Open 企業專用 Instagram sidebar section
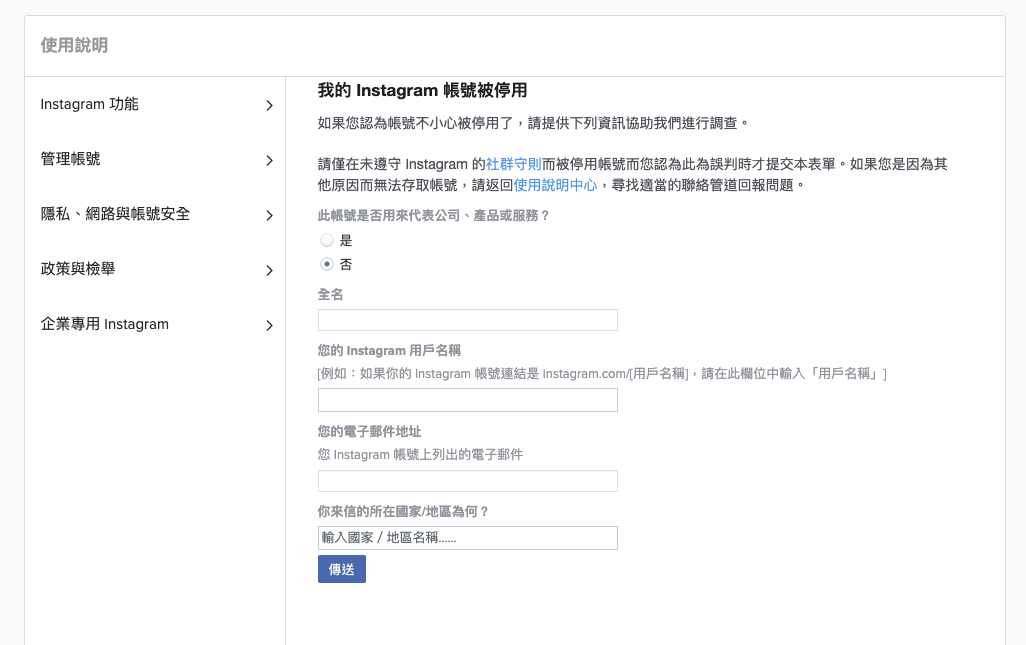The height and width of the screenshot is (645, 1026). [105, 324]
